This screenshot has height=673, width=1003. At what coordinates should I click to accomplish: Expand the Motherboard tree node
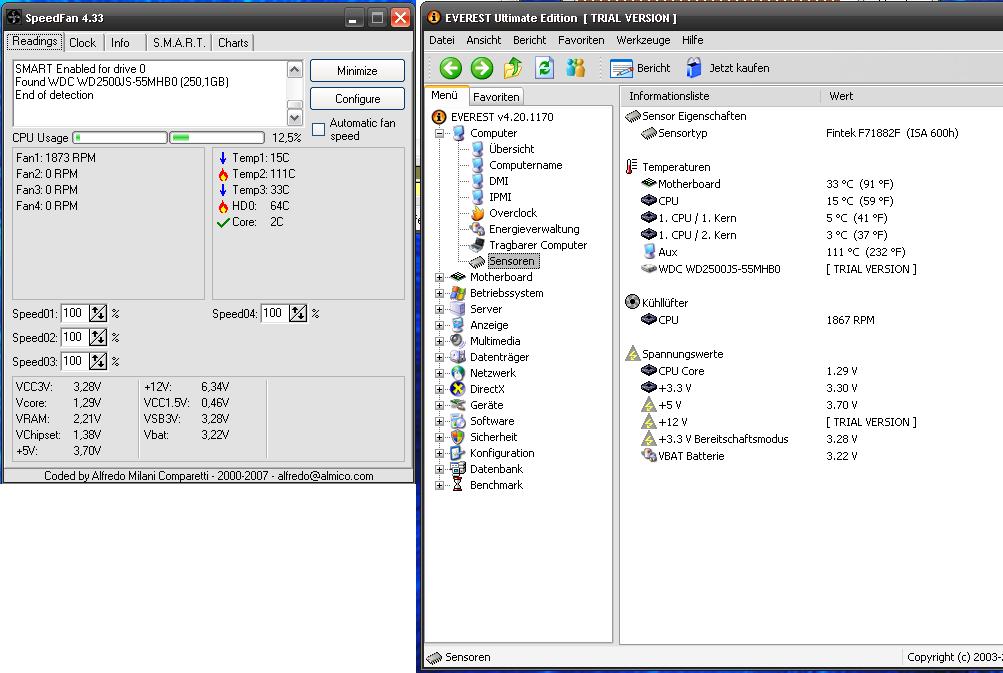pyautogui.click(x=439, y=277)
